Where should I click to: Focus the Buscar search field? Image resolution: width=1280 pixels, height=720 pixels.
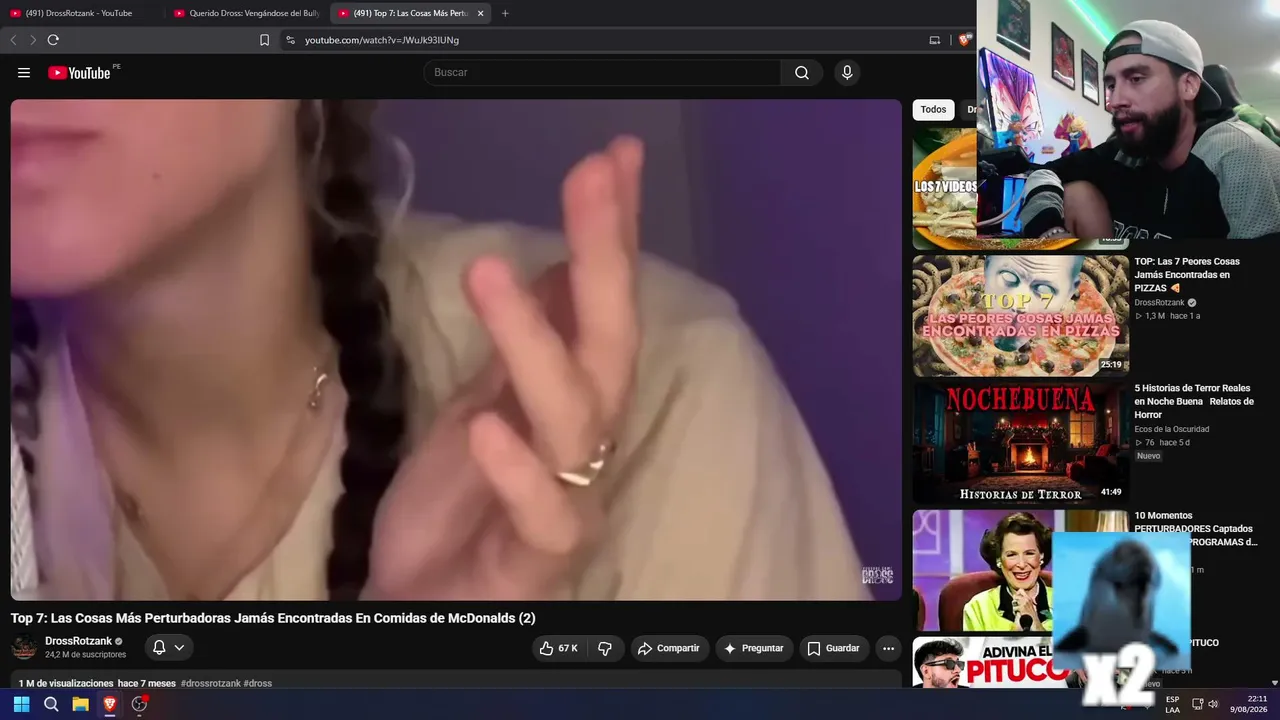pyautogui.click(x=602, y=73)
